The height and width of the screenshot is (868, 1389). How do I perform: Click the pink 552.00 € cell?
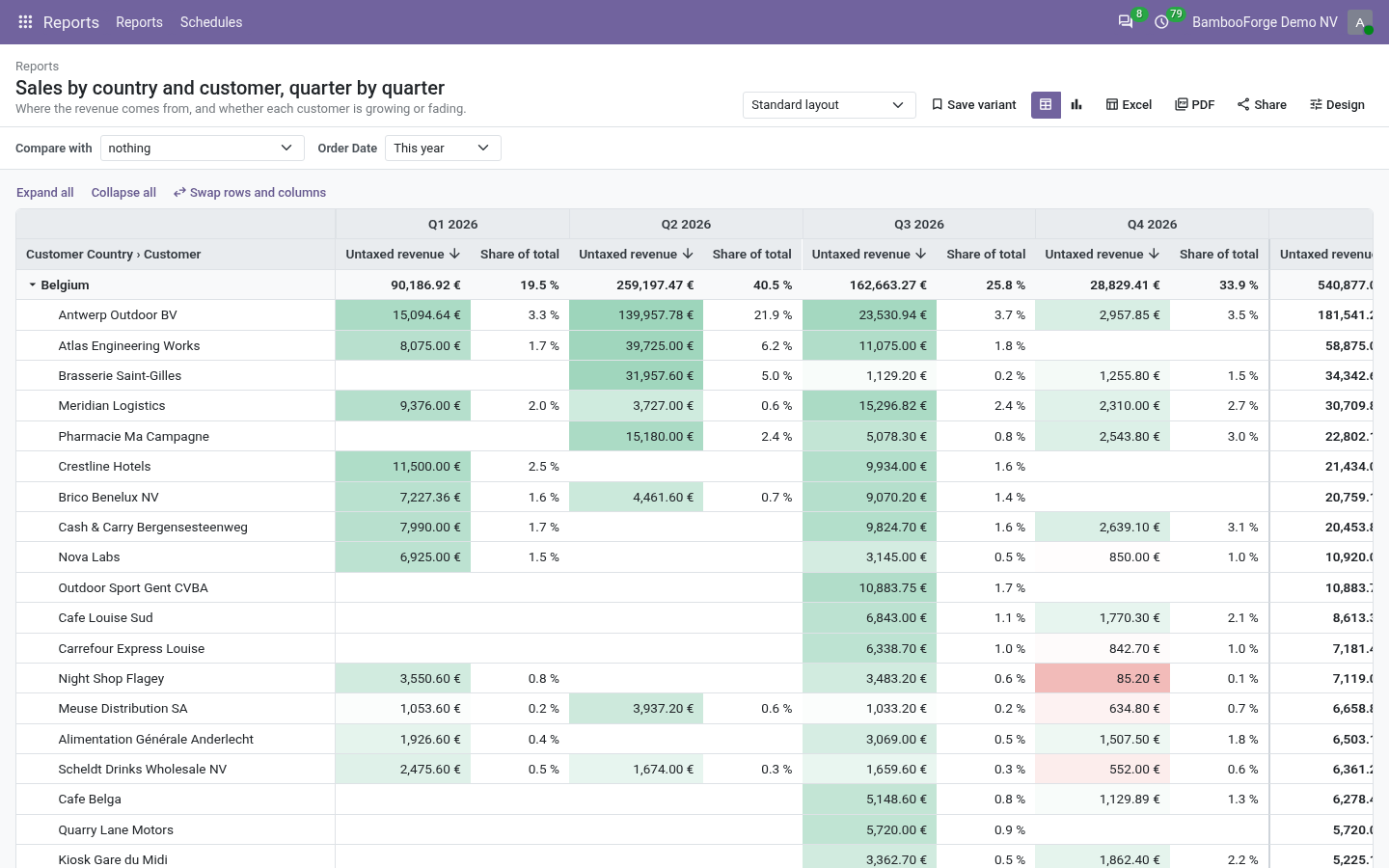(1103, 770)
